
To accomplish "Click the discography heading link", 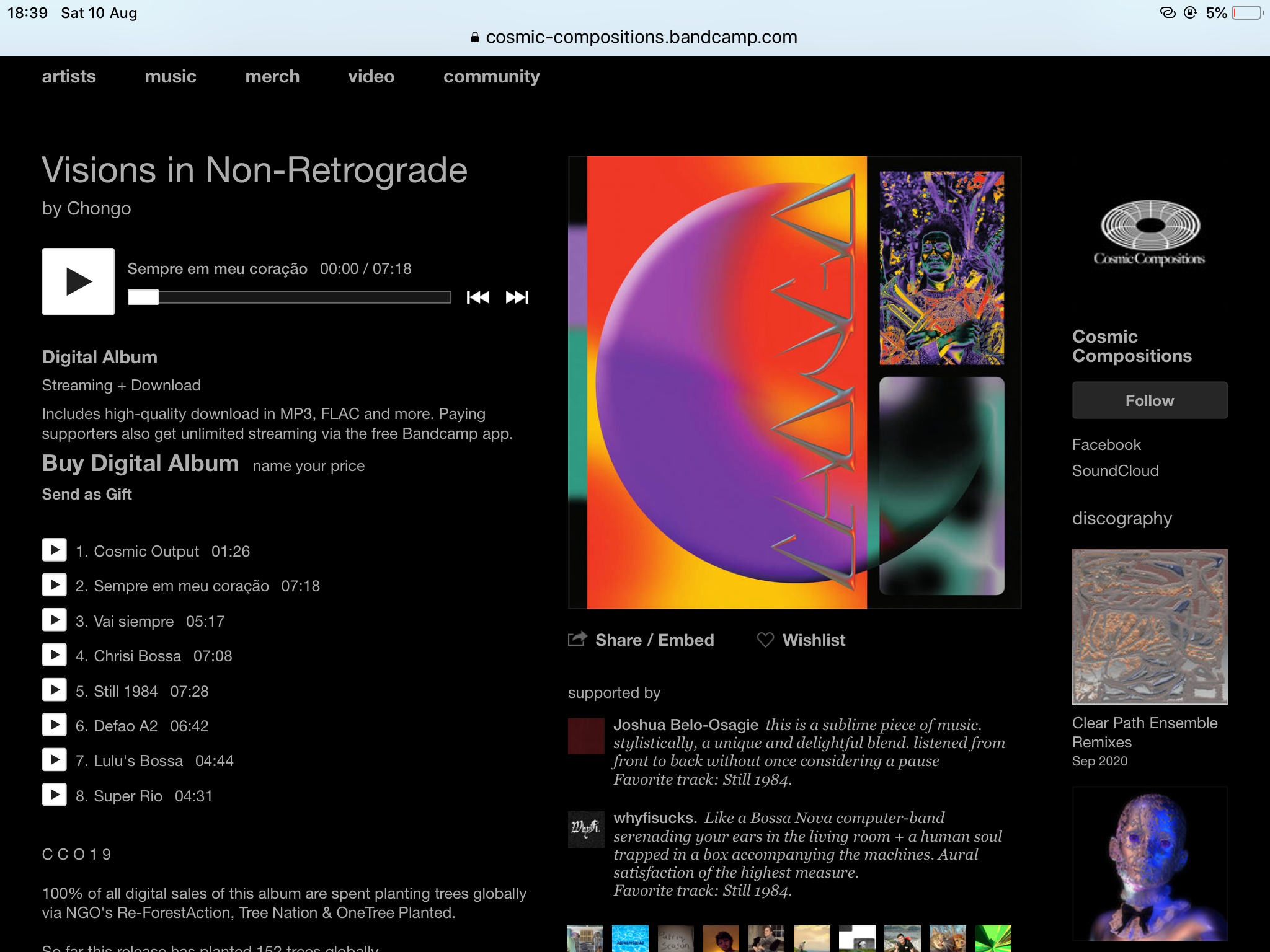I will pos(1122,518).
